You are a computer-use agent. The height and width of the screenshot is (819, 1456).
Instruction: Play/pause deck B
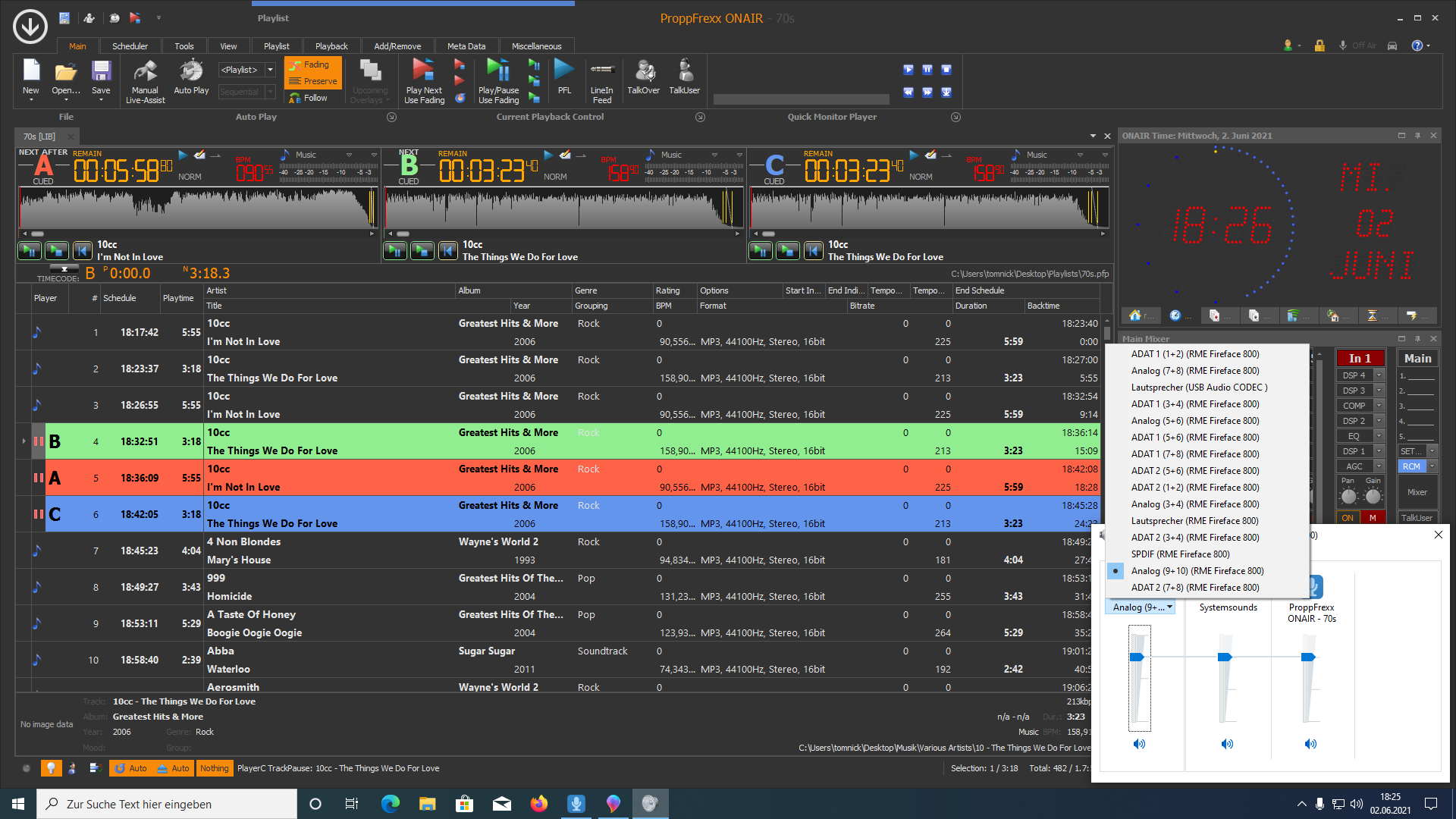point(395,250)
